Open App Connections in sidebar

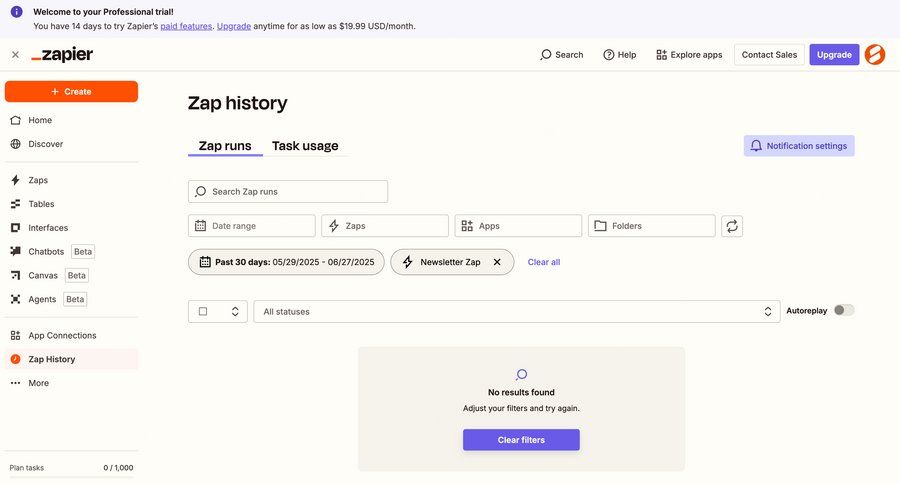[x=71, y=335]
